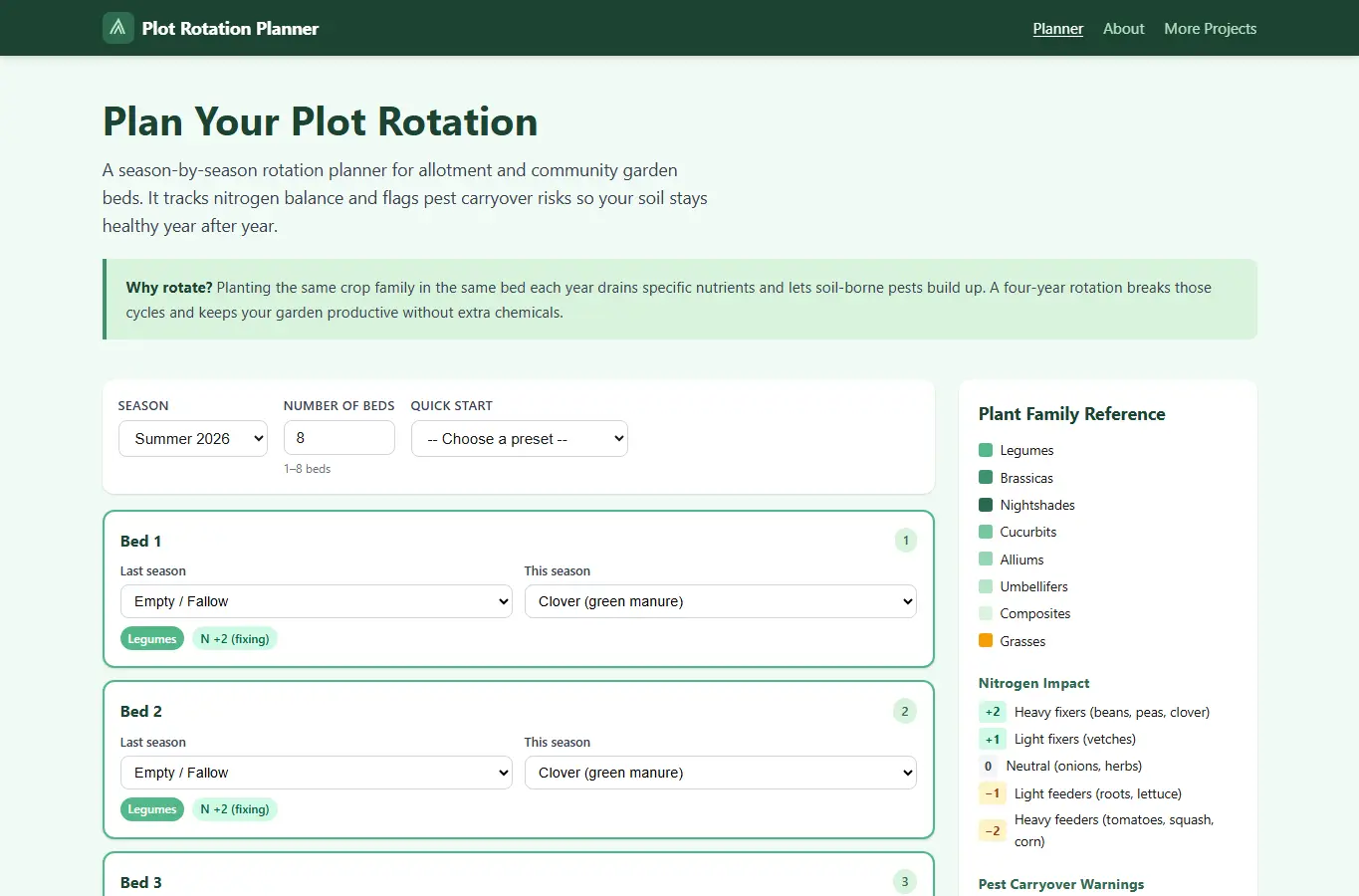Click the Bed 3 heading
The width and height of the screenshot is (1359, 896).
point(140,882)
